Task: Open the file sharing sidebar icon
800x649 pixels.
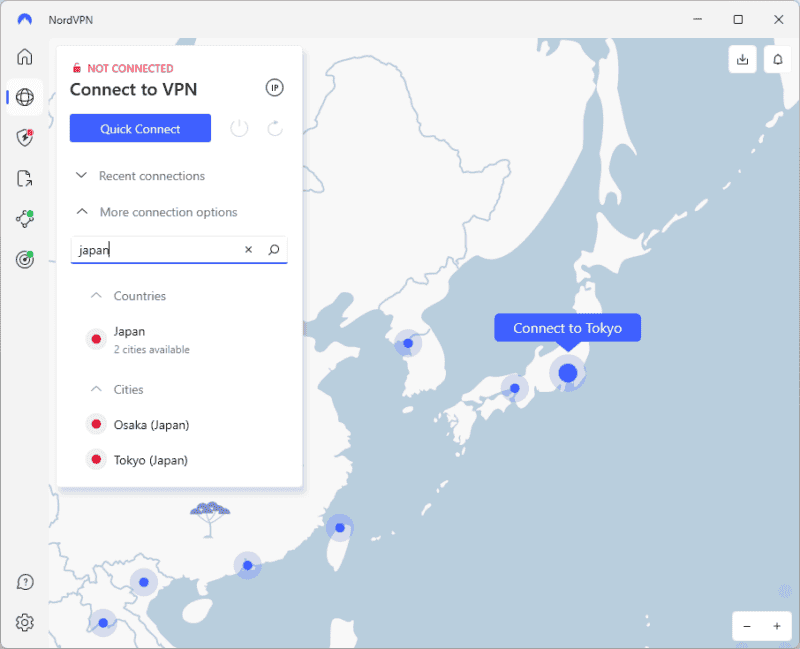Action: pyautogui.click(x=24, y=179)
